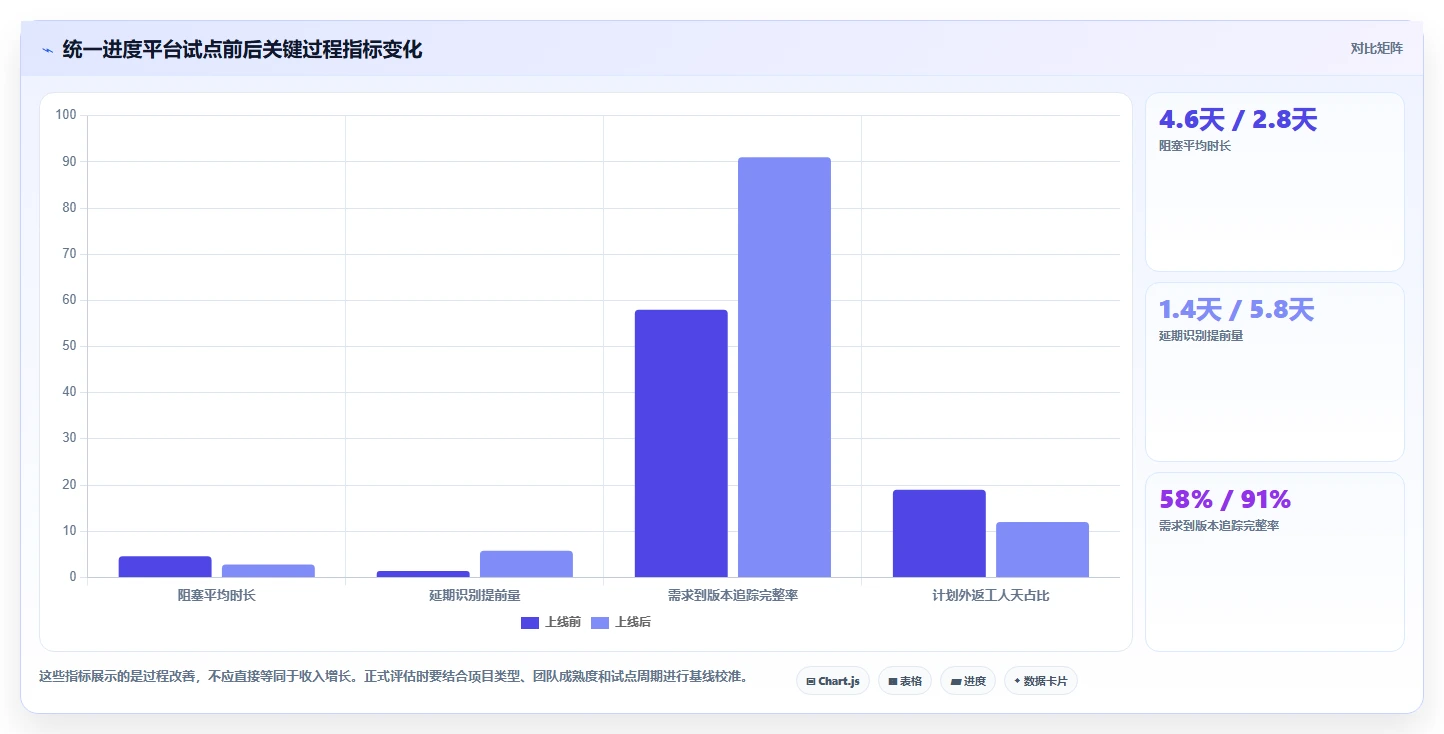The image size is (1444, 734).
Task: Click the 需求到版本追踪完整率 caption in the stat card
Action: pyautogui.click(x=1219, y=526)
